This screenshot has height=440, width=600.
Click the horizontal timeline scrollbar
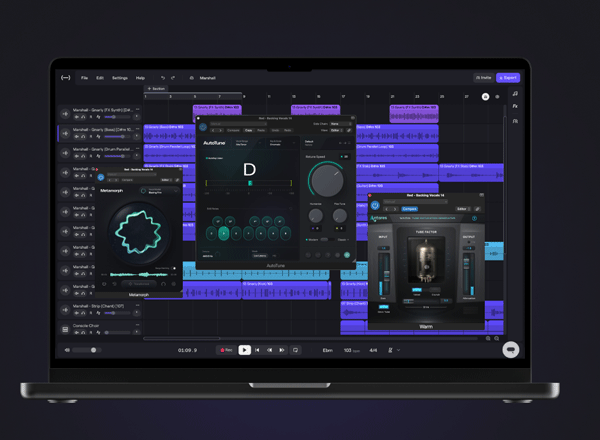tap(182, 339)
